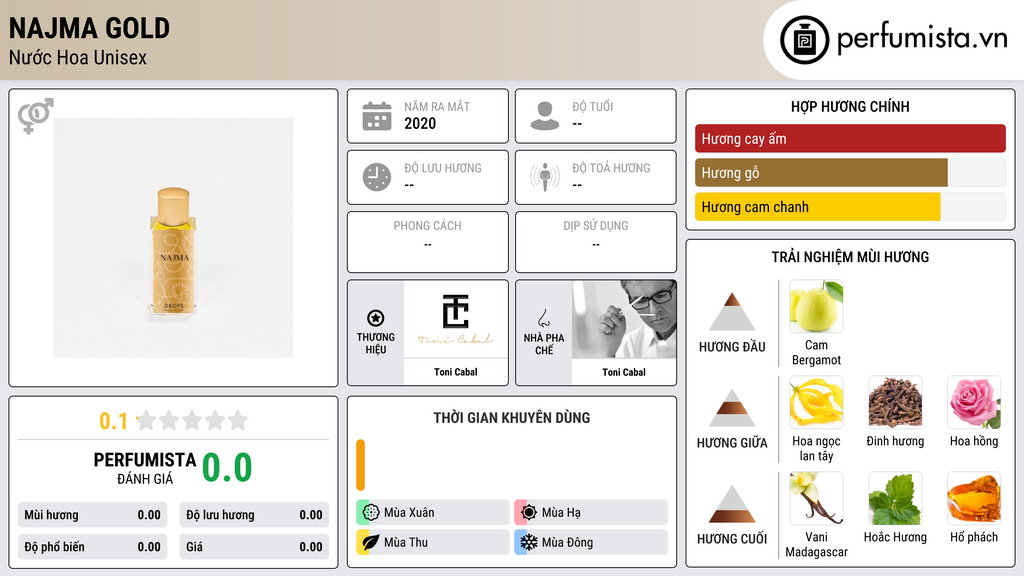Open the Toni Cabal brand logo
Screen dimensions: 1024x576
(x=456, y=319)
